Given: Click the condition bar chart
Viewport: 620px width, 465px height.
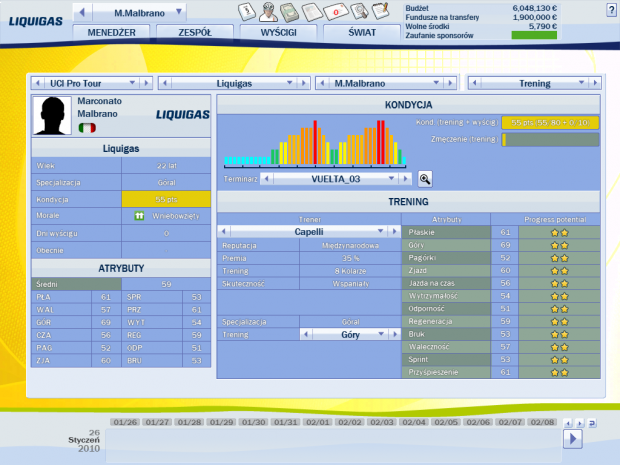Looking at the screenshot, I should tap(315, 143).
